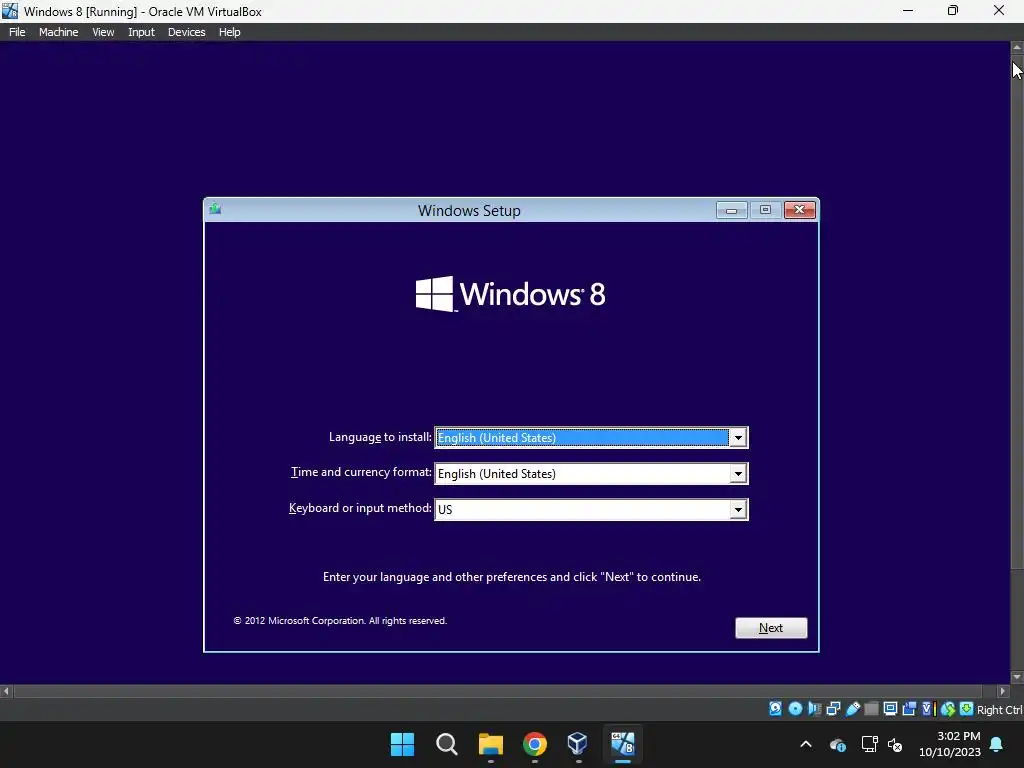
Task: Click the globe mouse integration icon in status bar
Action: pos(948,709)
